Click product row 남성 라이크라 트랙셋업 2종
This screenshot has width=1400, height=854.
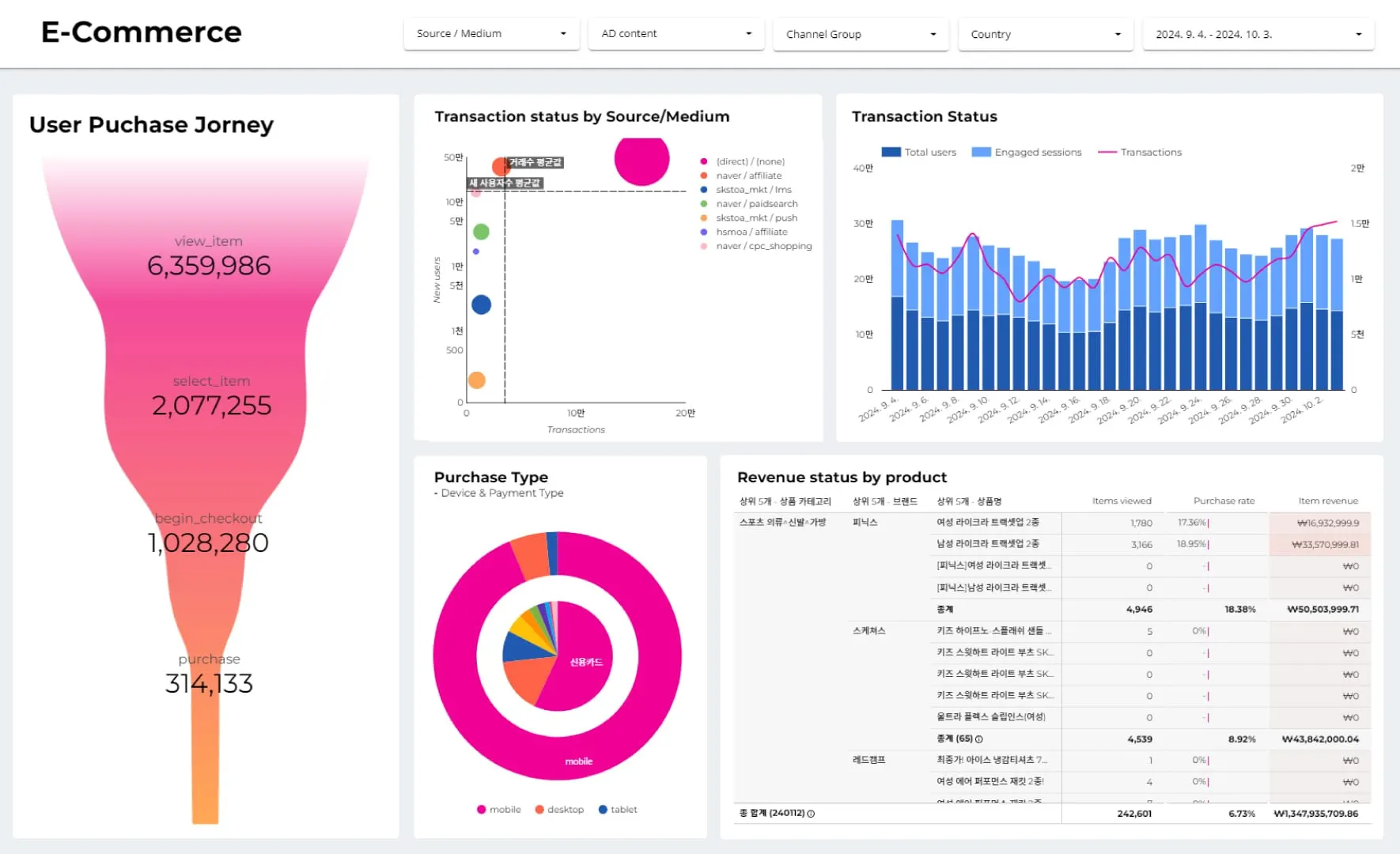click(988, 544)
